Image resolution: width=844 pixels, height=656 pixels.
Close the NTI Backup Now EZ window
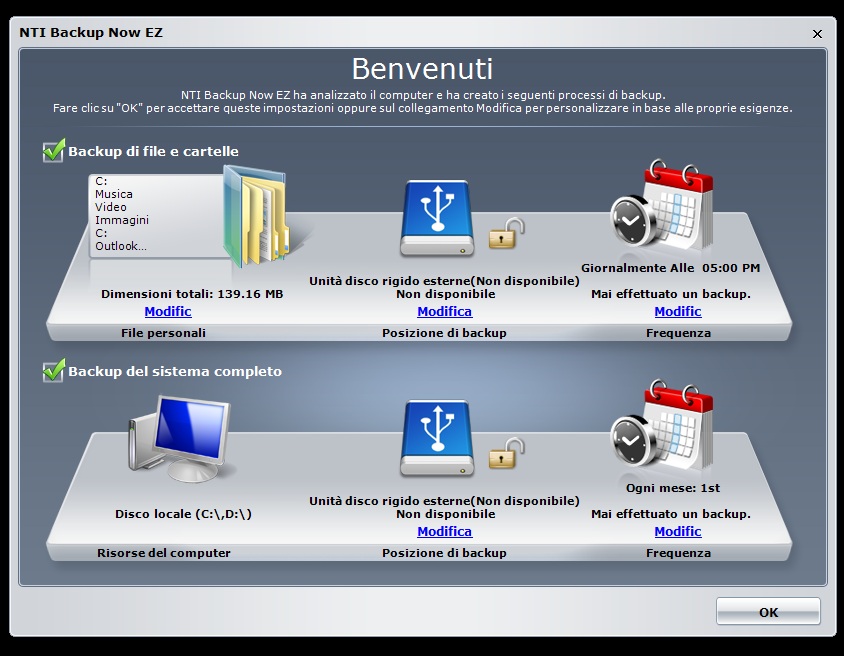817,33
